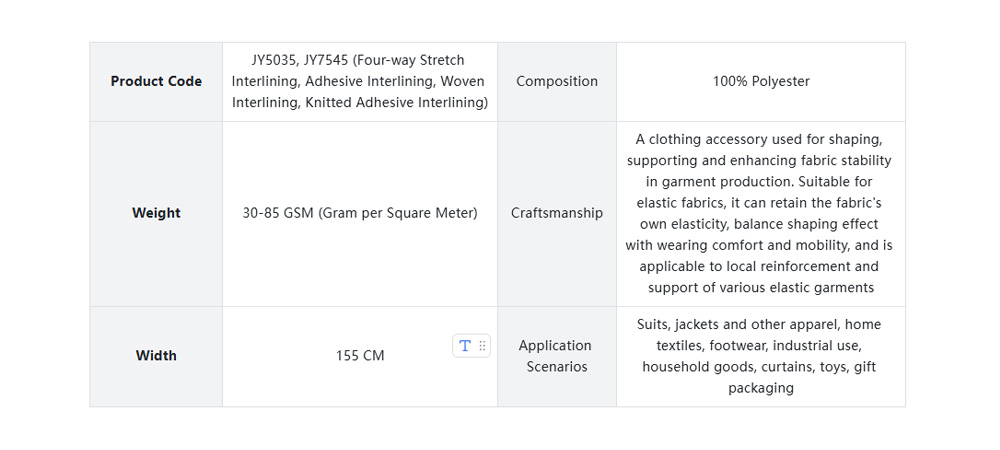Click the 'Interlining, Adhesive Interlining, Woven' line
The width and height of the screenshot is (1000, 450).
tap(358, 82)
